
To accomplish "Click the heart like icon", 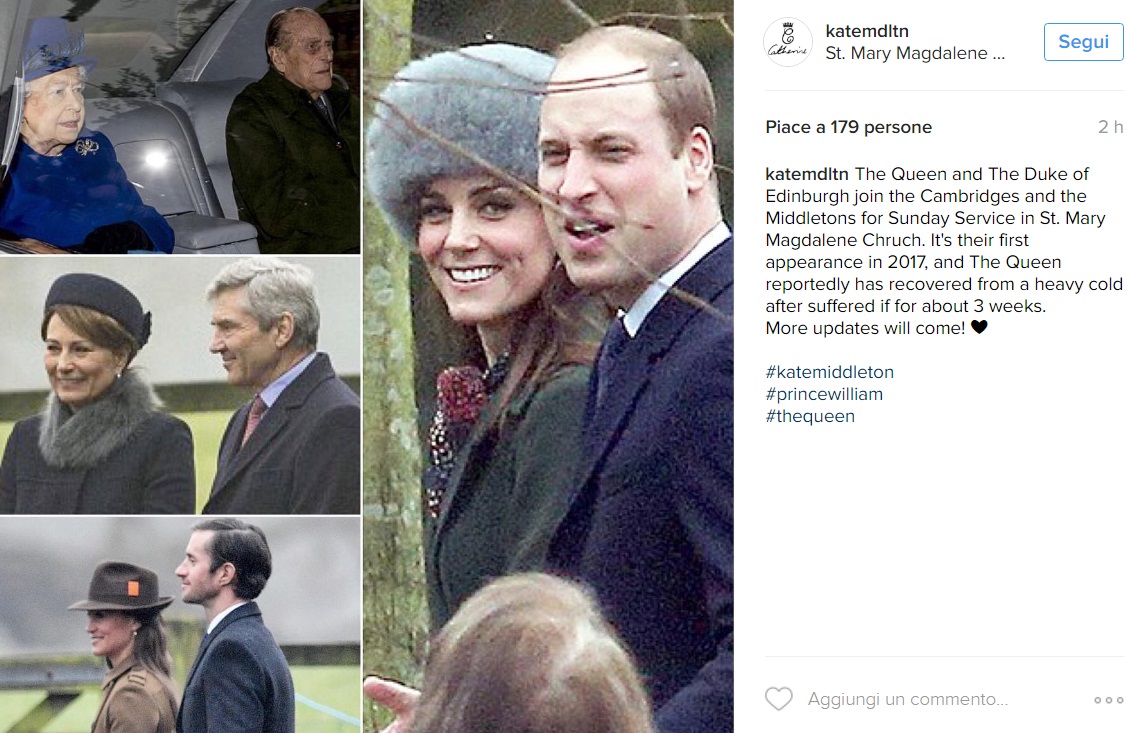I will (778, 699).
